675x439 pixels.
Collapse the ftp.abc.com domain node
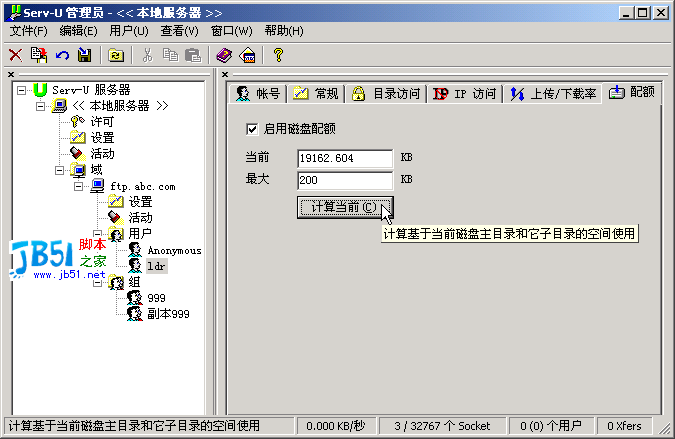(78, 186)
